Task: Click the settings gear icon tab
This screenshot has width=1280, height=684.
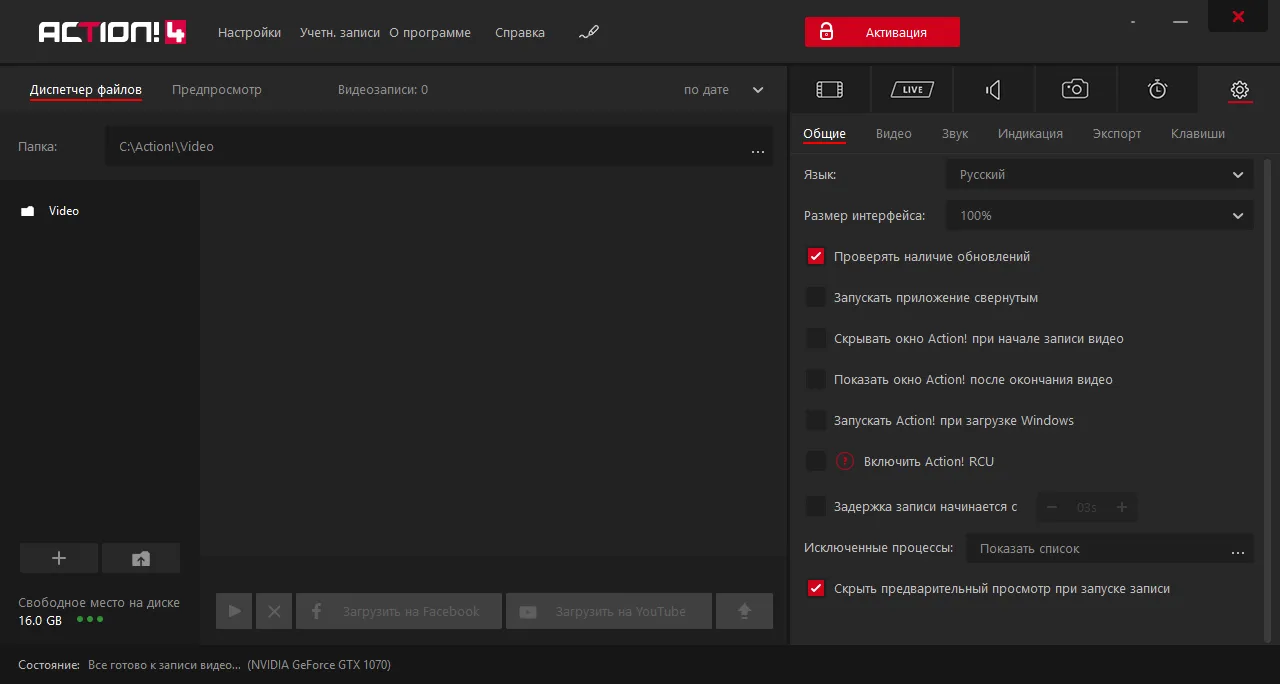Action: click(1240, 90)
